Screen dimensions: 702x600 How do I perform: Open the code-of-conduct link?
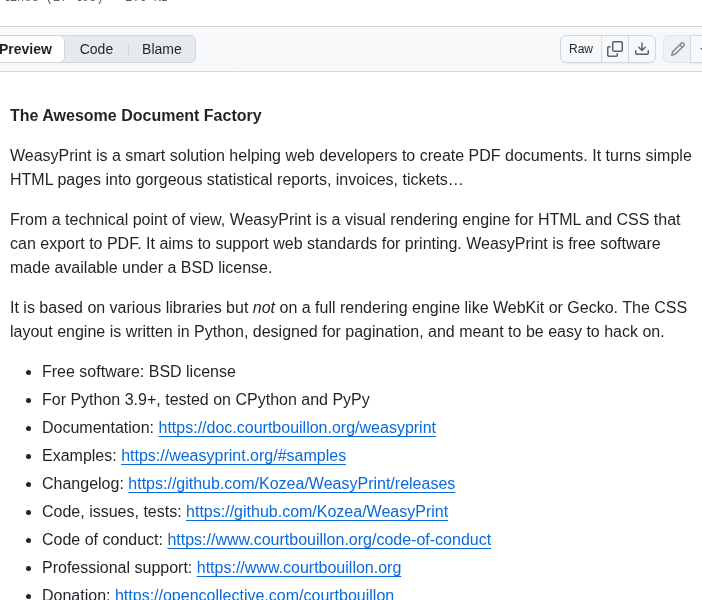(x=329, y=540)
